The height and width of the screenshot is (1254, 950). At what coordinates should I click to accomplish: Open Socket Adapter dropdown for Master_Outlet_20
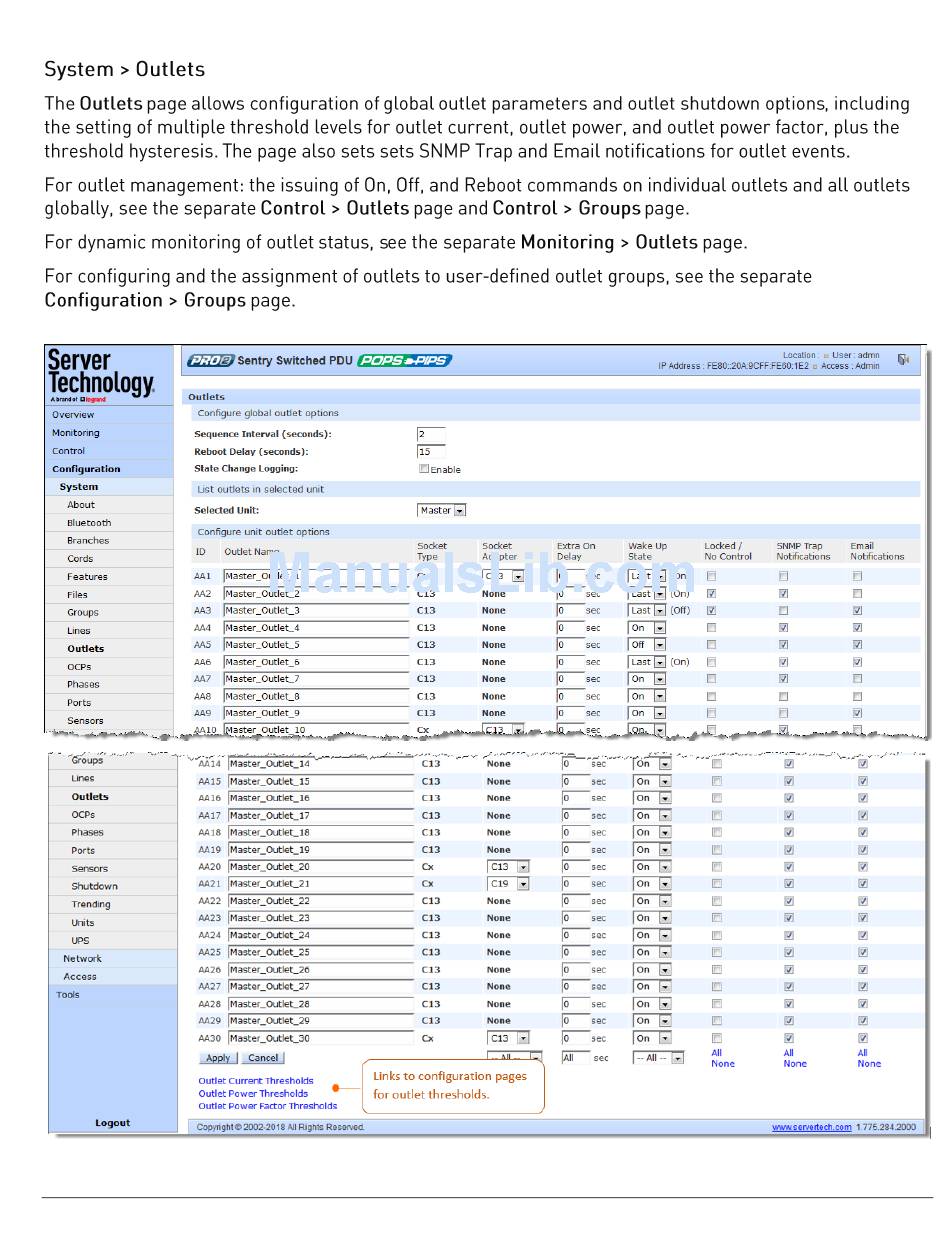click(508, 867)
